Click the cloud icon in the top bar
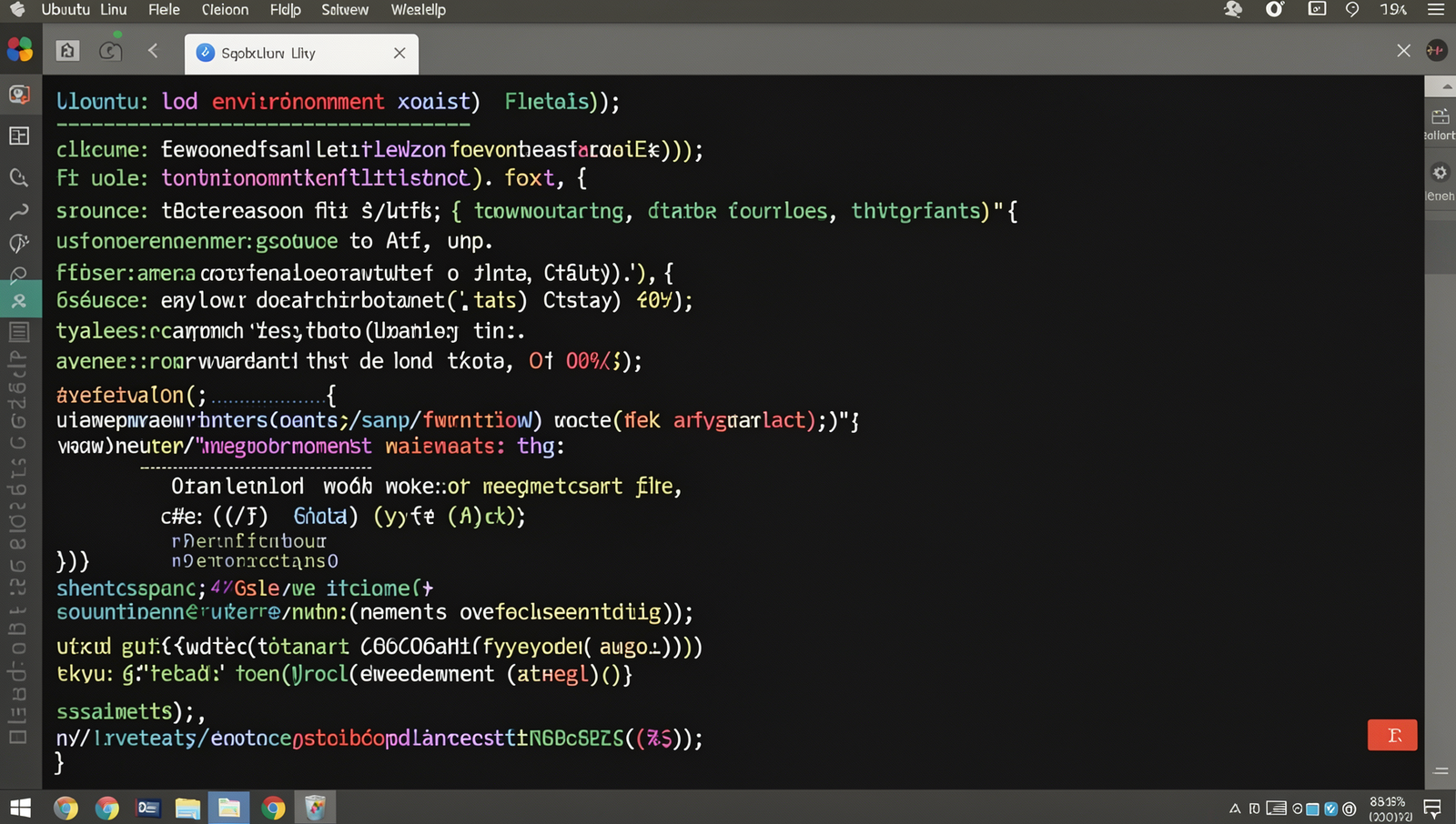The image size is (1456, 824). [1233, 9]
